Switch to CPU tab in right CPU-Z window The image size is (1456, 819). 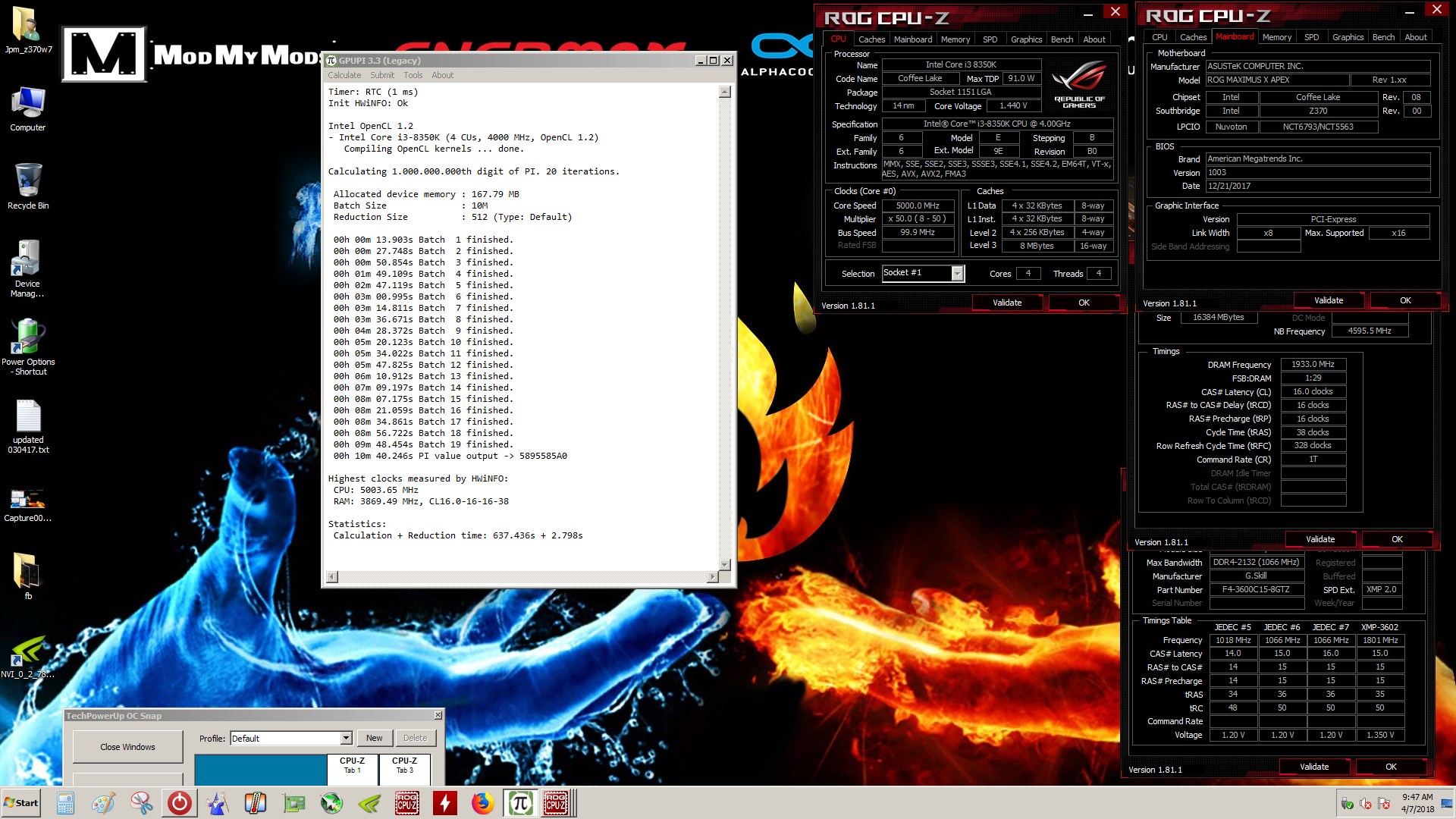1160,37
